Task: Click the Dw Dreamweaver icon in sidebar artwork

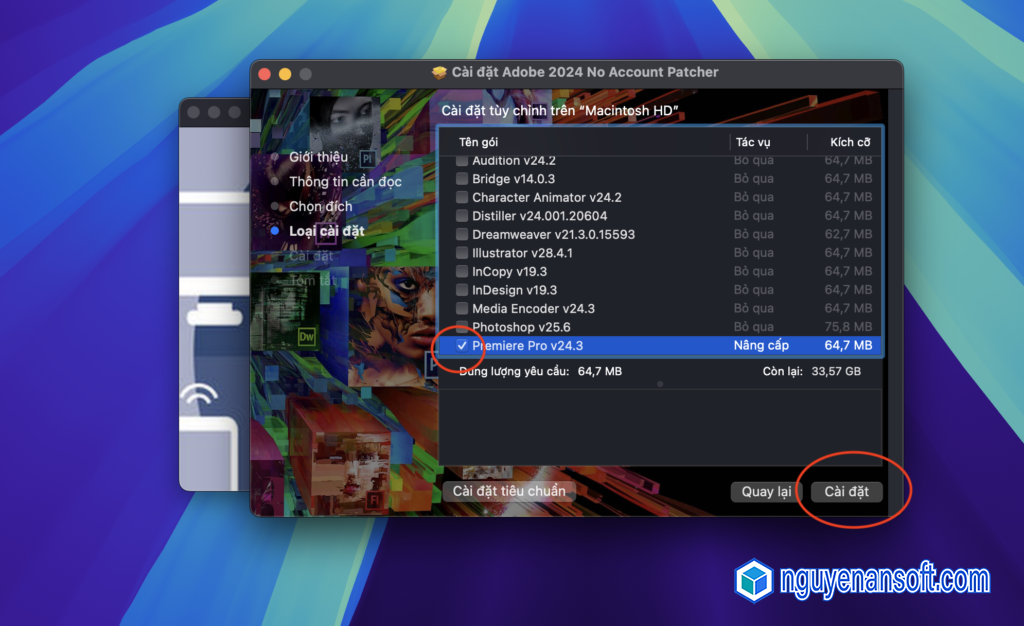Action: [307, 337]
